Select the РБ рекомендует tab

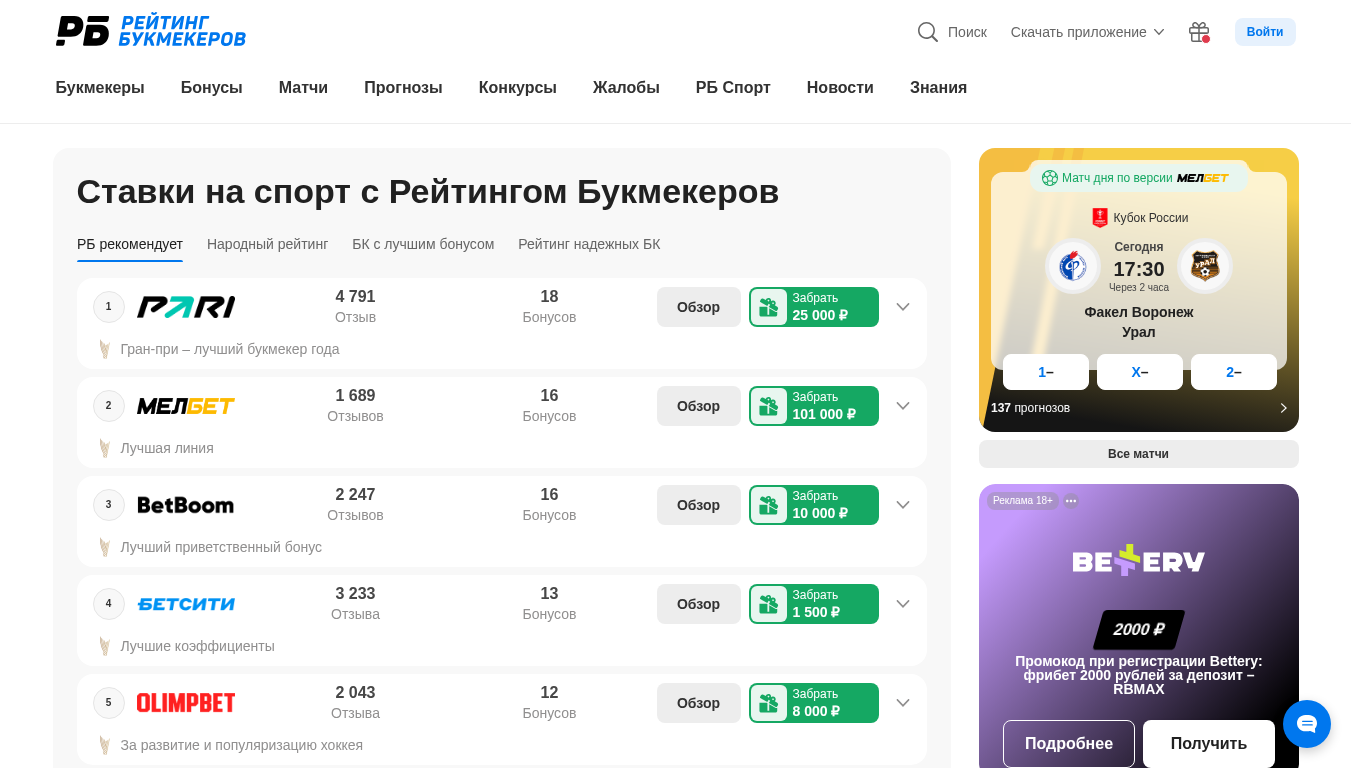click(130, 244)
